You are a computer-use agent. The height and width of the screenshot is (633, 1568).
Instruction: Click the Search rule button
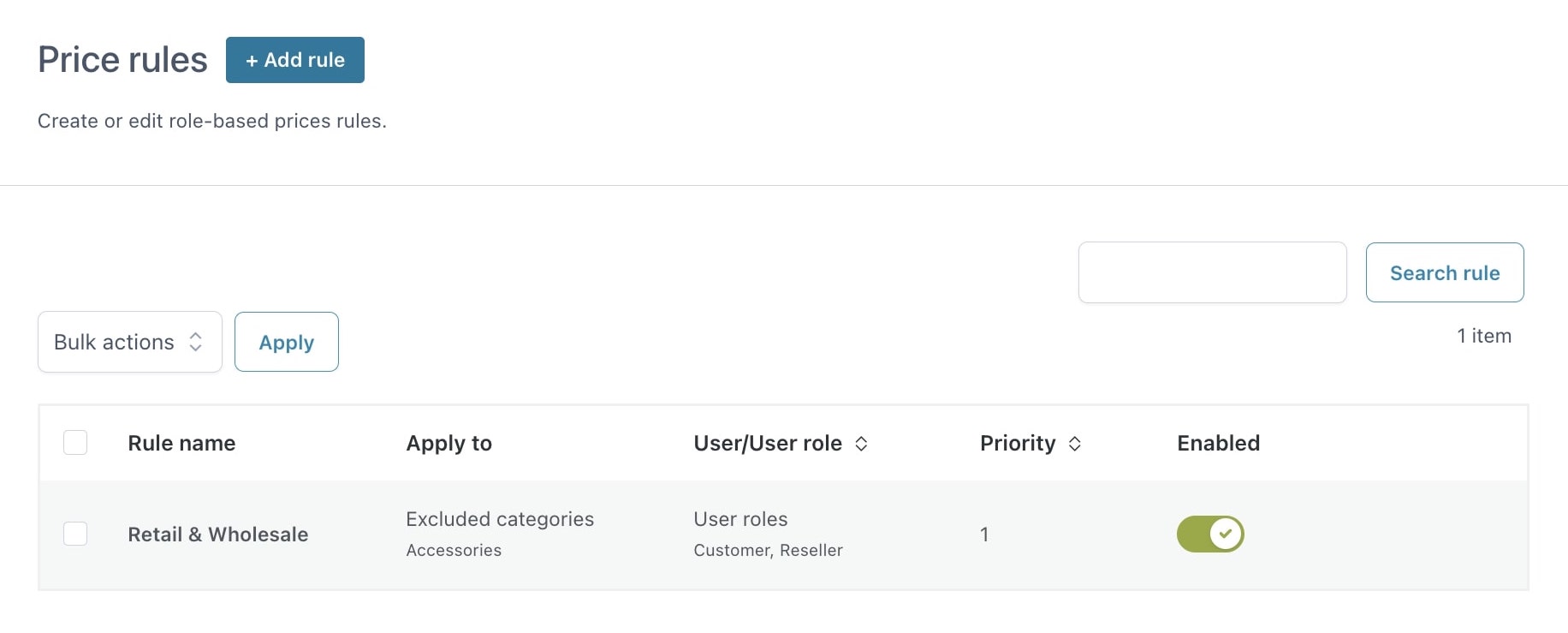(x=1445, y=272)
